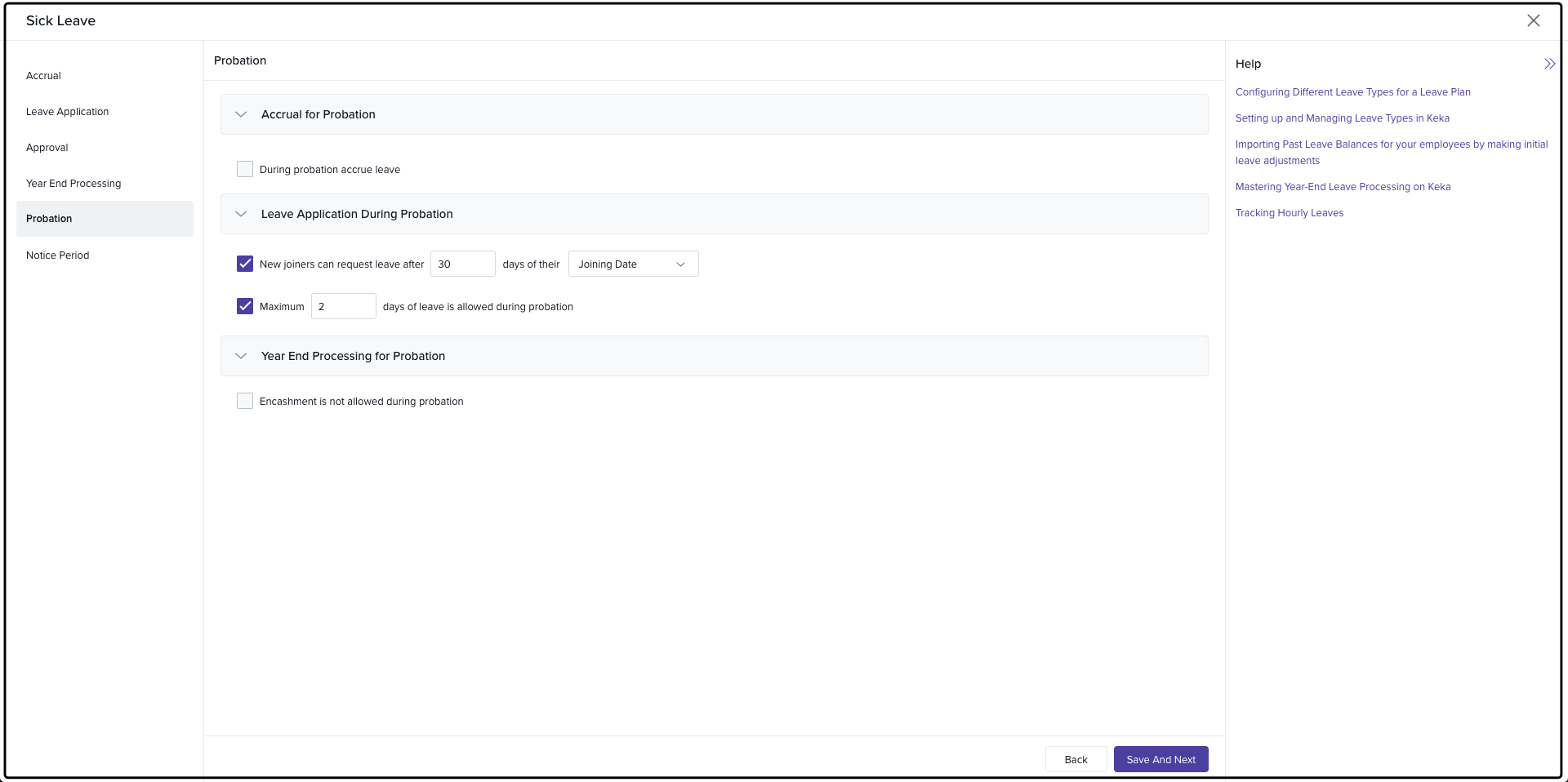Open Year End Processing sidebar item
Image resolution: width=1568 pixels, height=782 pixels.
73,184
